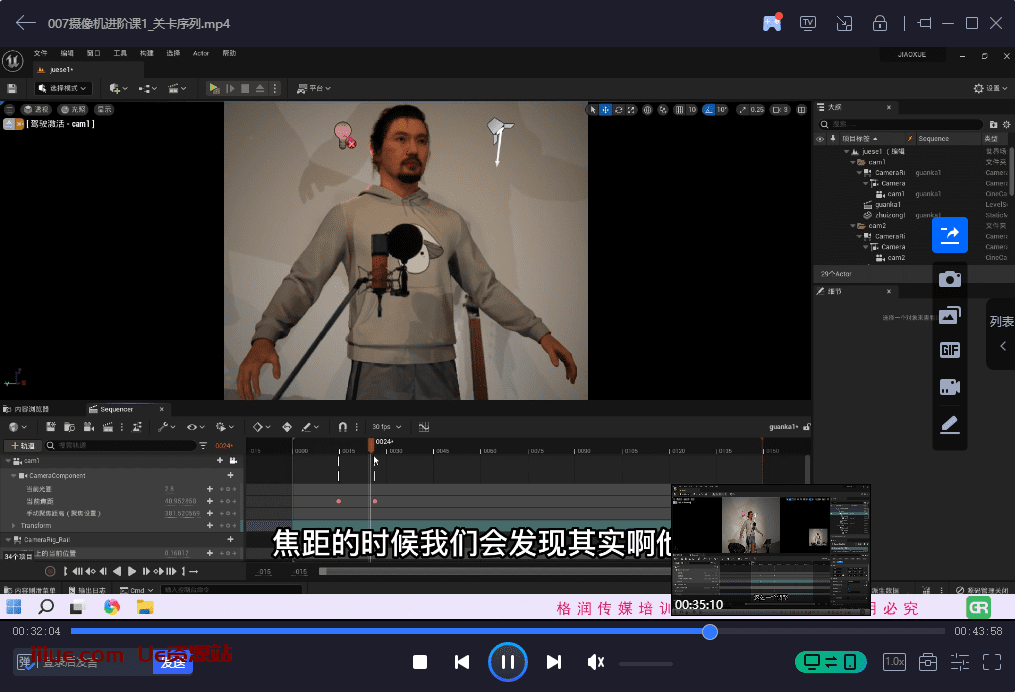Stop the video with the square button
This screenshot has height=692, width=1015.
[x=420, y=662]
